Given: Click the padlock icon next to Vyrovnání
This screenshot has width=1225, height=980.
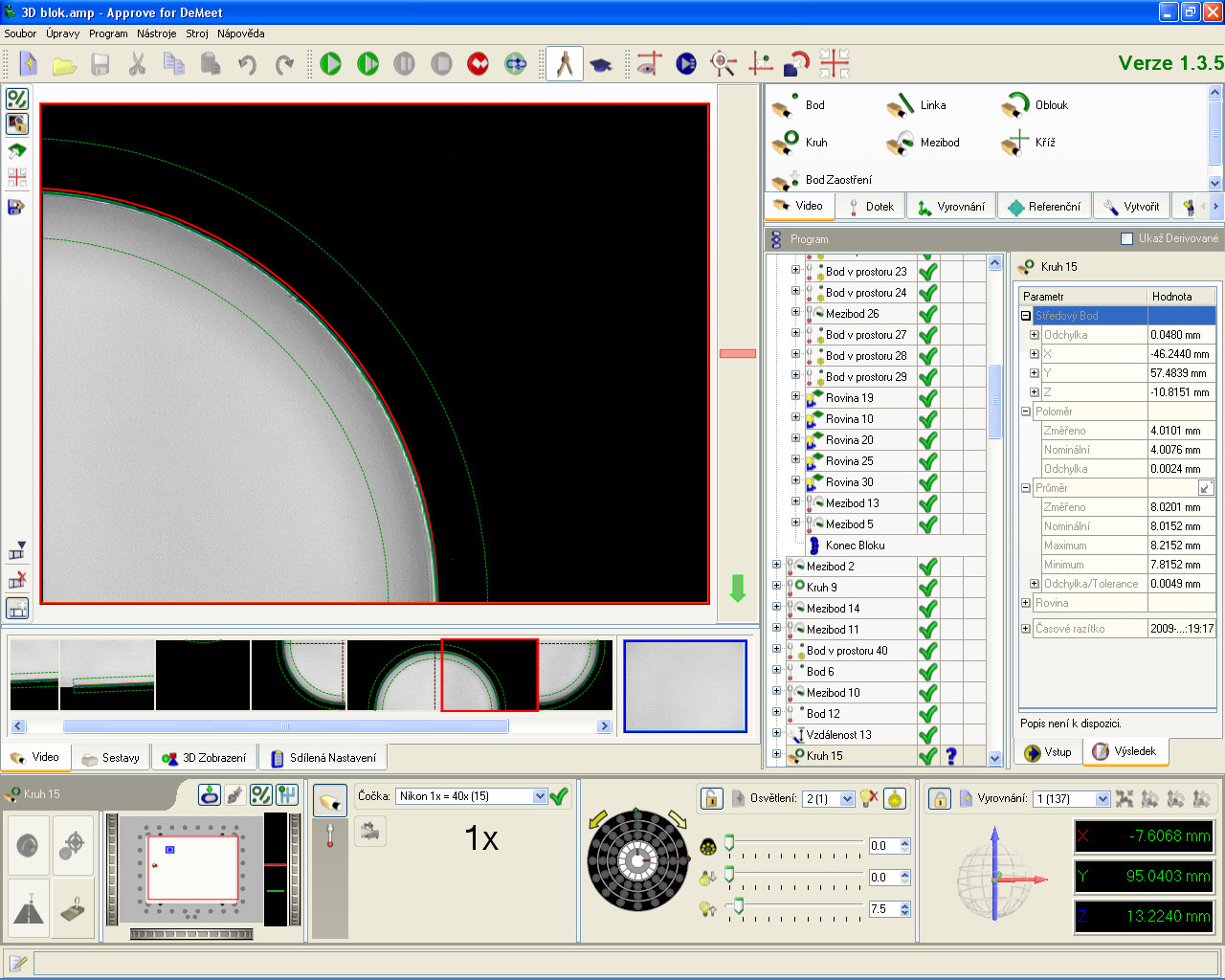Looking at the screenshot, I should pos(940,798).
